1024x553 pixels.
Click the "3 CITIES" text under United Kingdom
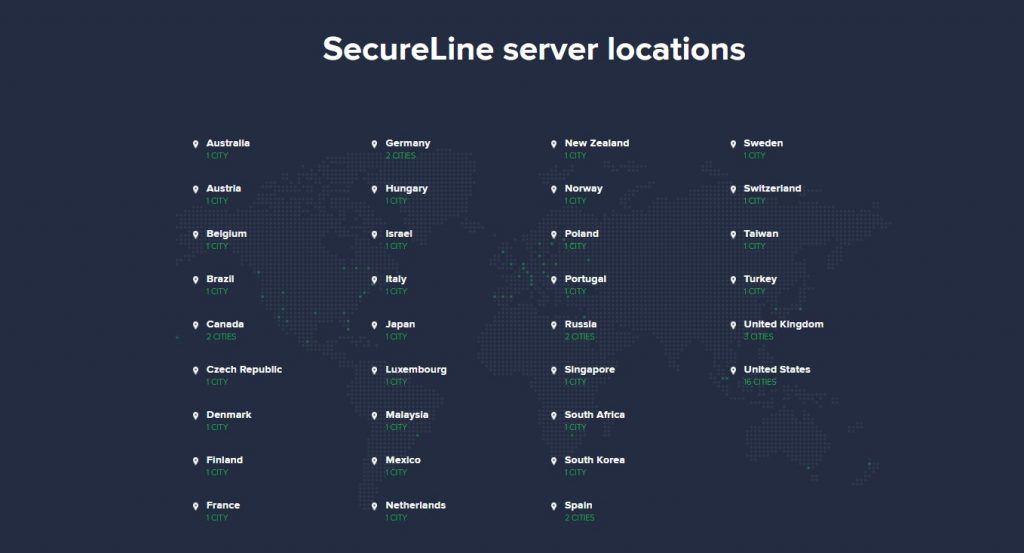[x=758, y=337]
